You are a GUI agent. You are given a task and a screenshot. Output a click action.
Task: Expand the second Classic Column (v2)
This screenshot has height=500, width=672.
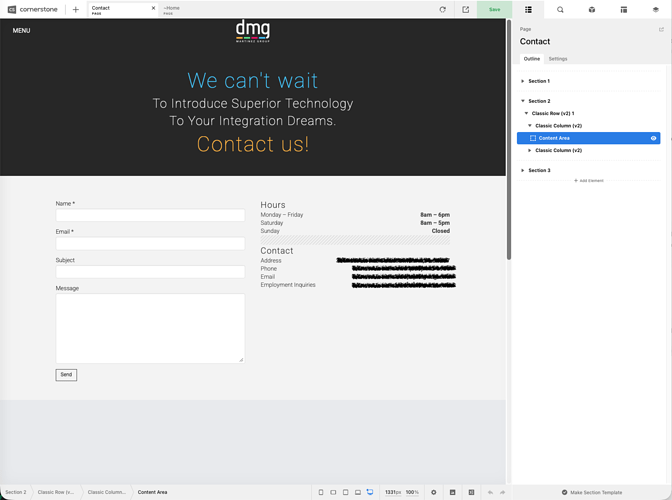(x=530, y=150)
